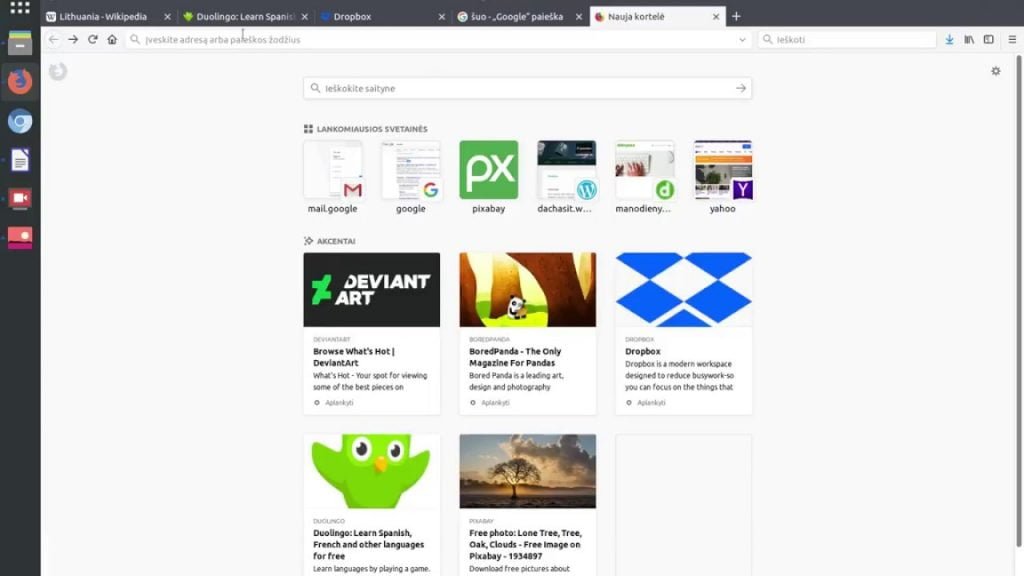
Task: Open the files manager icon in dock
Action: (x=20, y=42)
